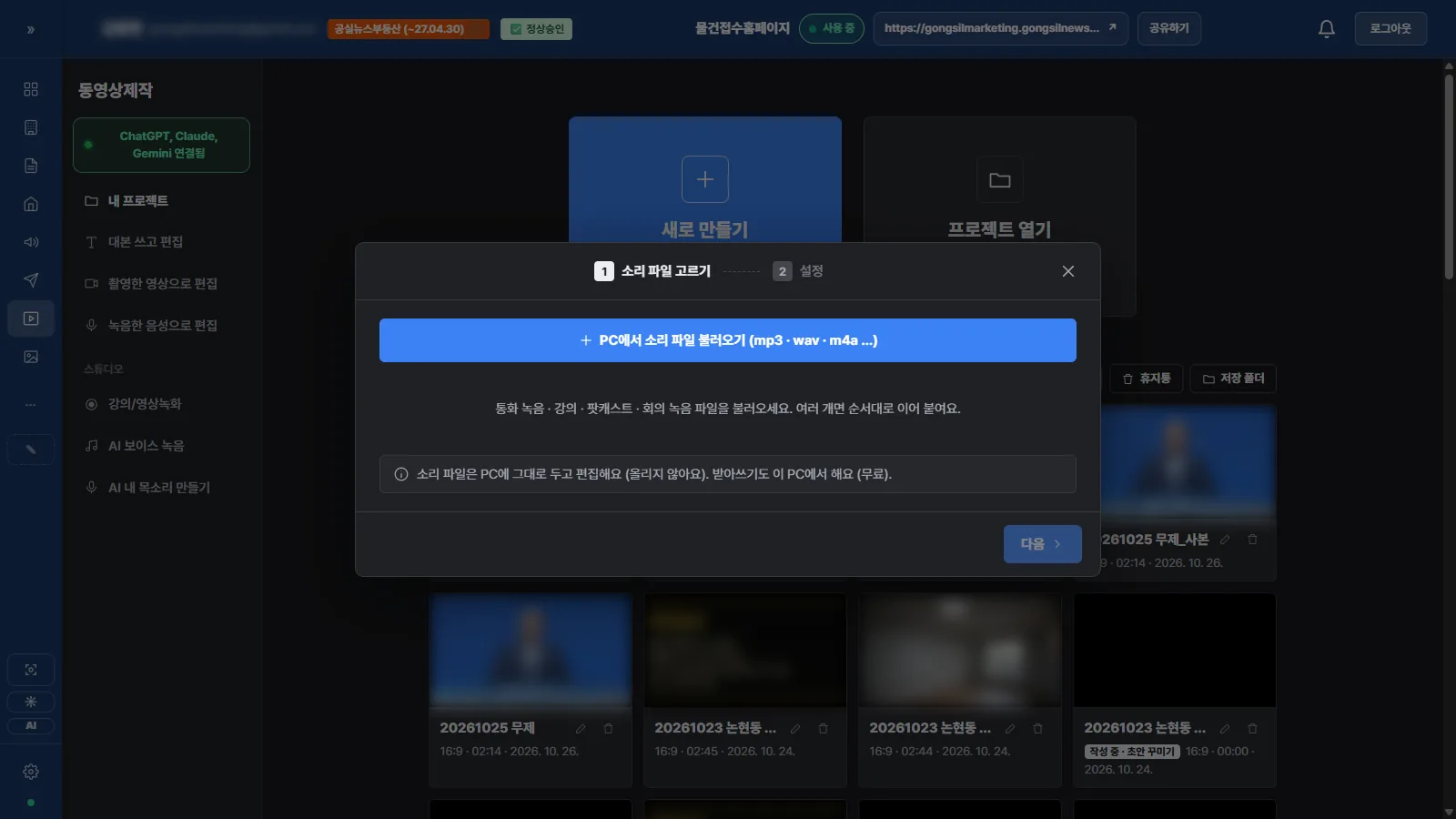Click the screen capture focus icon
Image resolution: width=1456 pixels, height=819 pixels.
[31, 670]
